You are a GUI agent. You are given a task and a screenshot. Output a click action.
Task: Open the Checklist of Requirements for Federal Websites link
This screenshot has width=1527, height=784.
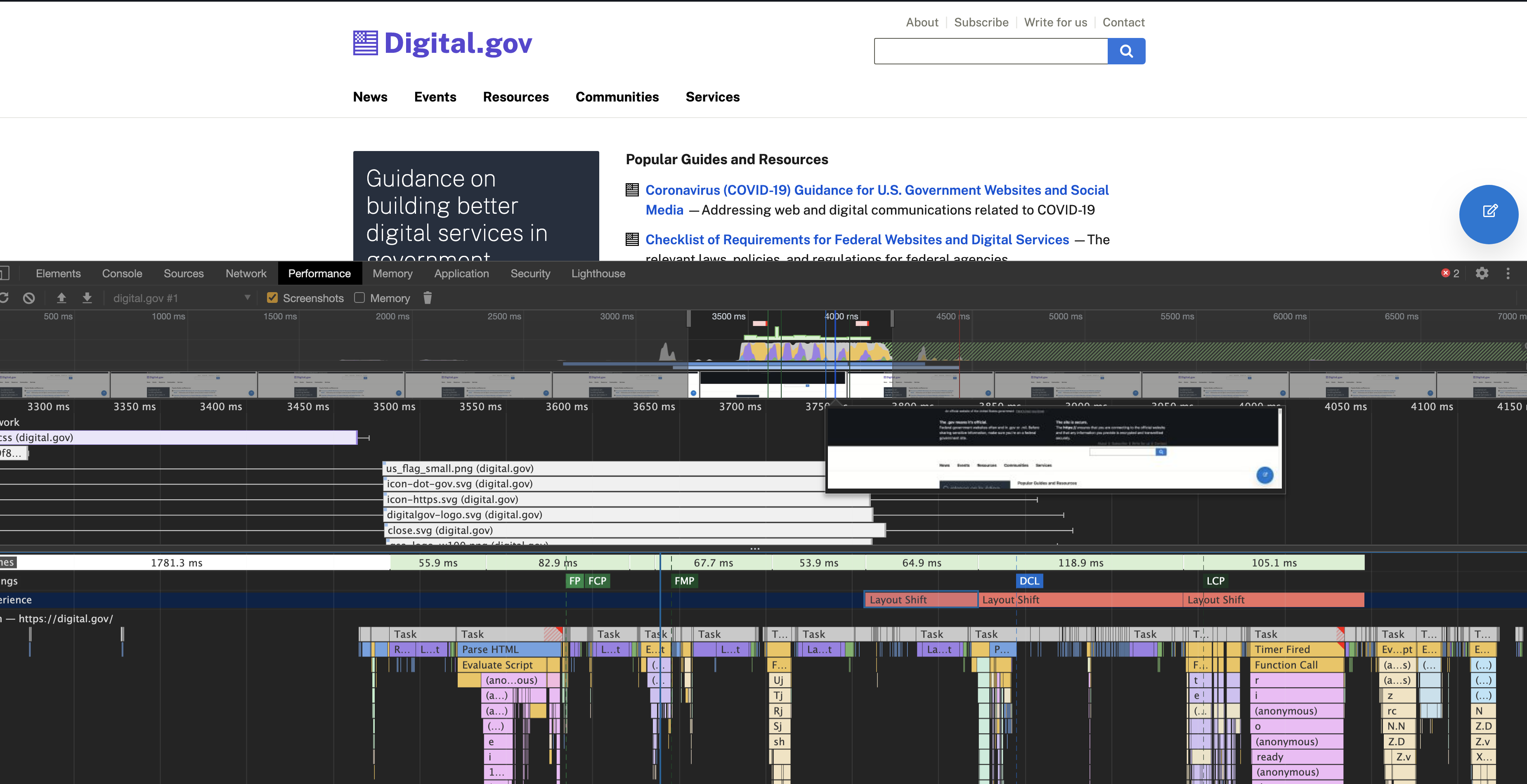857,239
